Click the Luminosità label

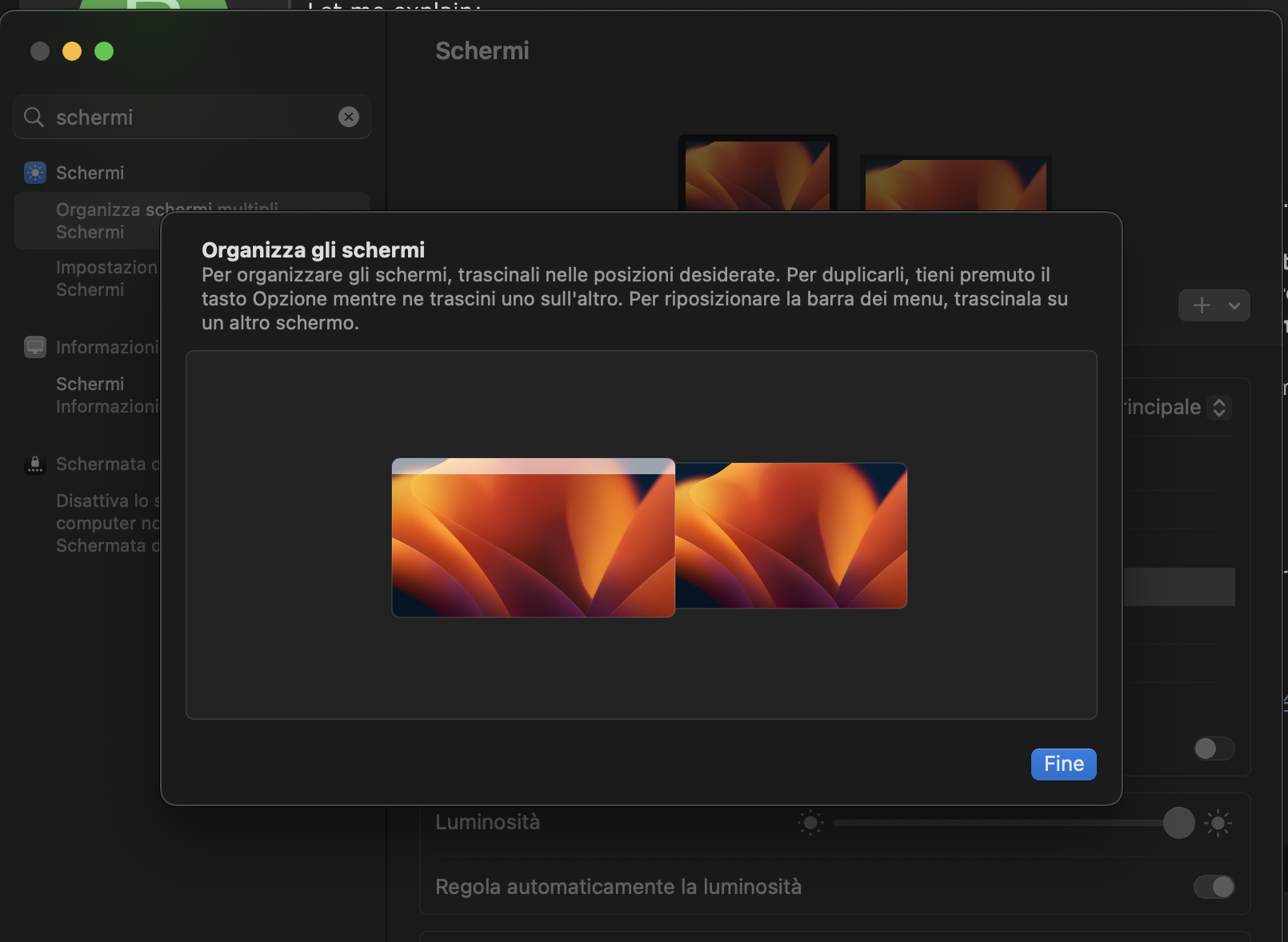(487, 822)
